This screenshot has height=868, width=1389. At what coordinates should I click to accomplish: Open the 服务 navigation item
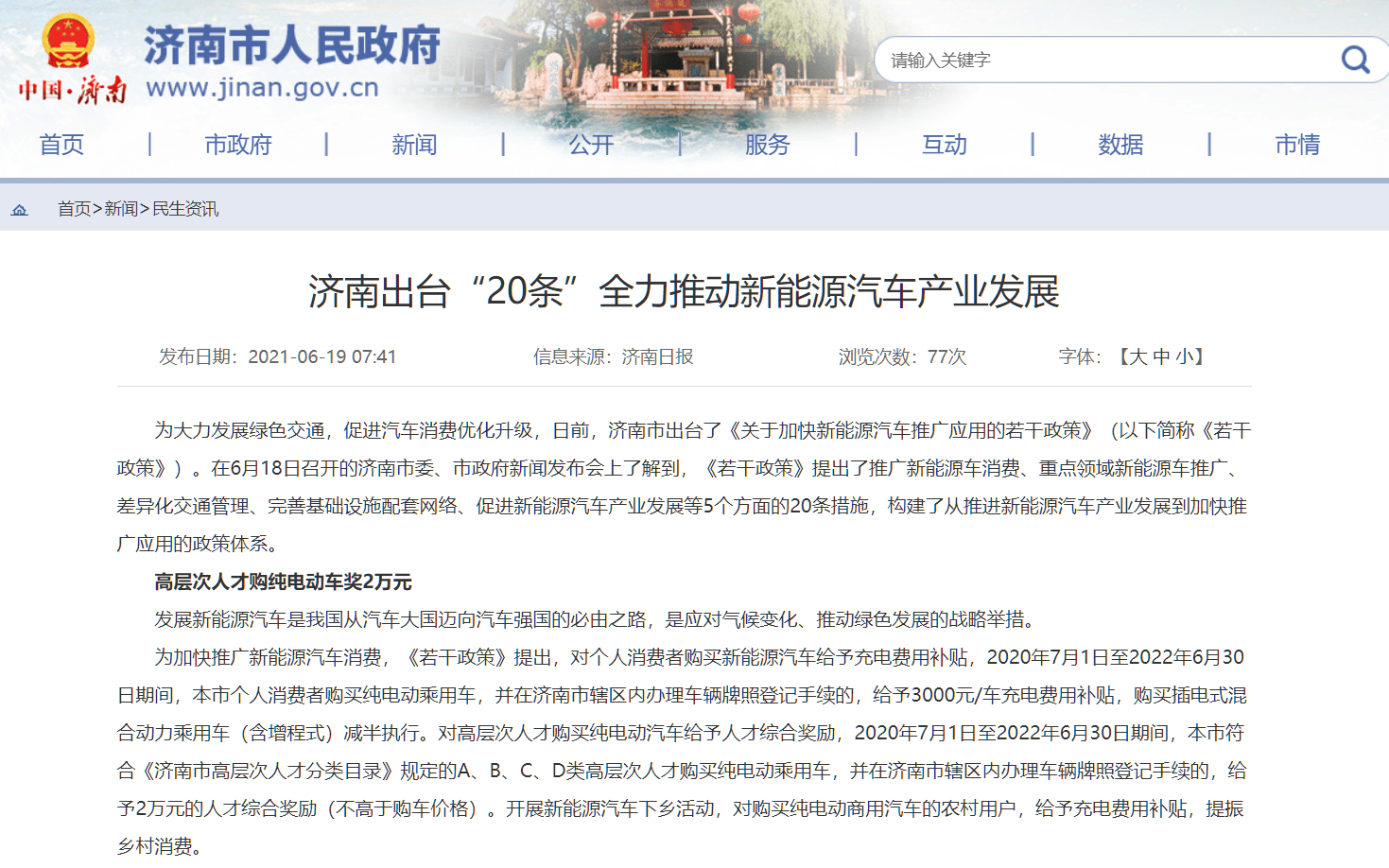tap(767, 145)
